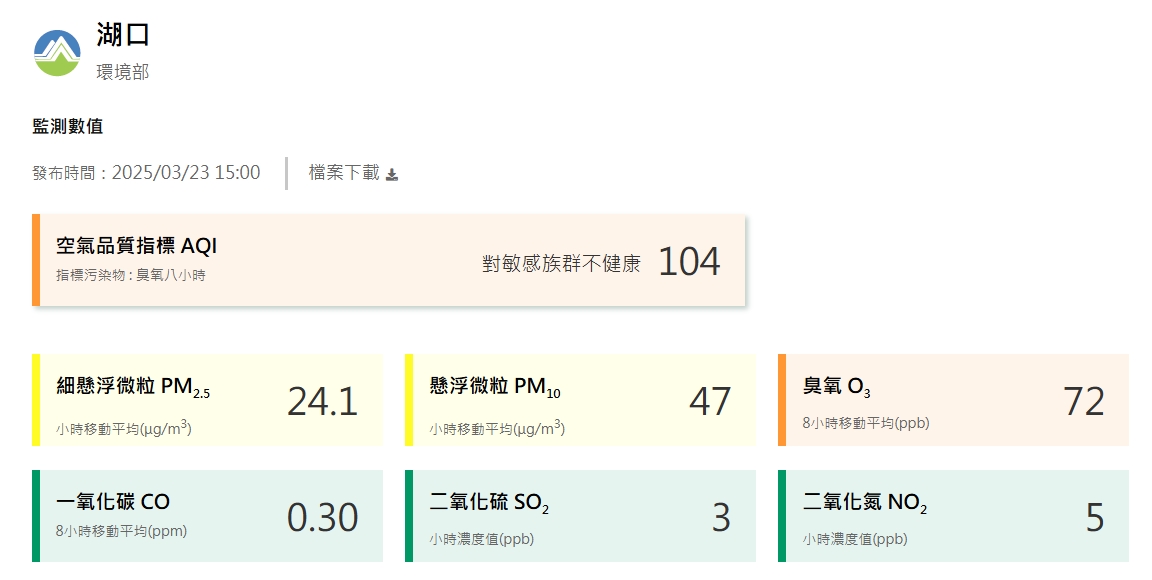The width and height of the screenshot is (1152, 580).
Task: Open the 檔案下載 file download link
Action: tap(353, 173)
